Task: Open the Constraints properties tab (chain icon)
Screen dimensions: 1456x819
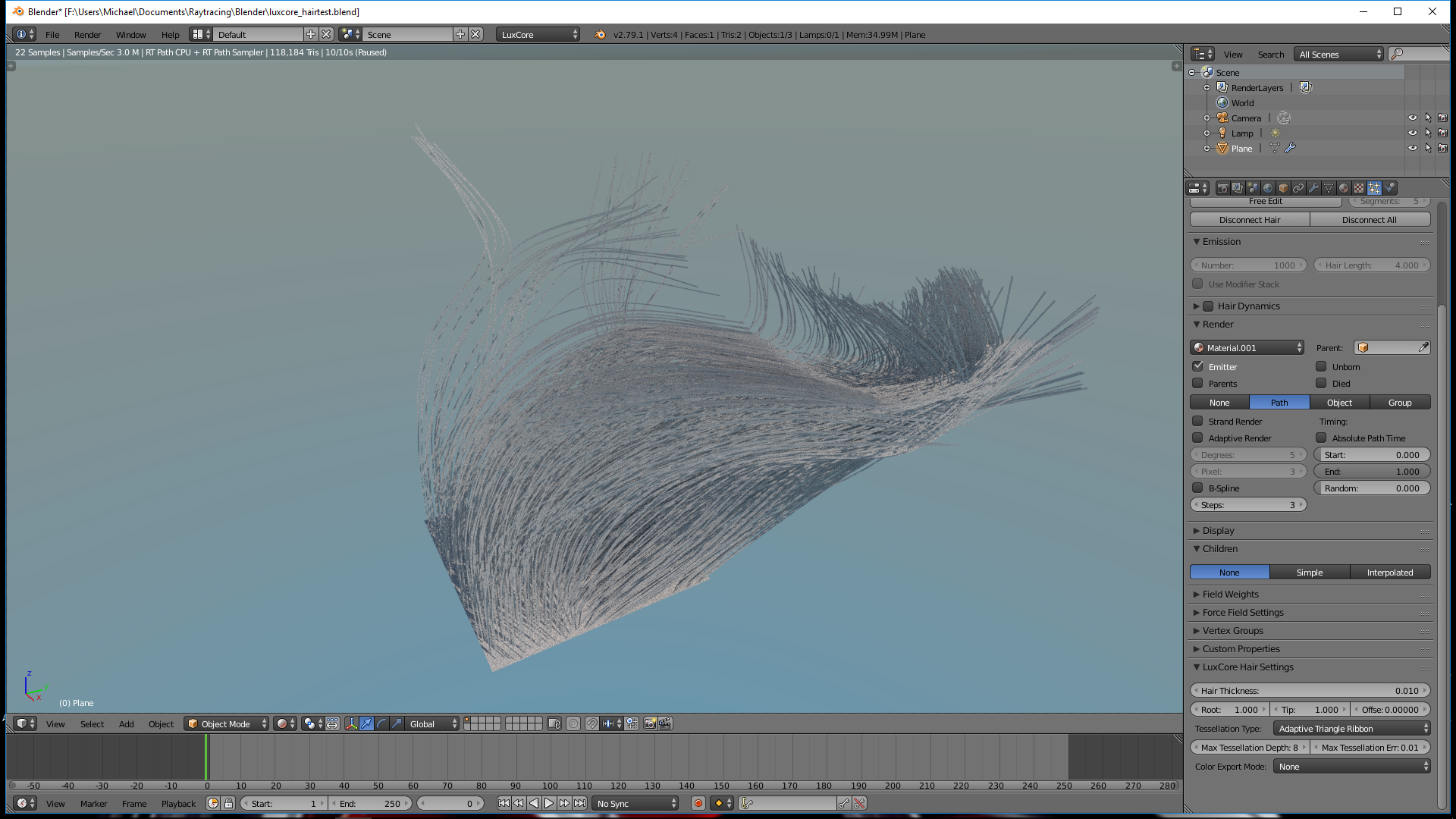Action: point(1298,188)
